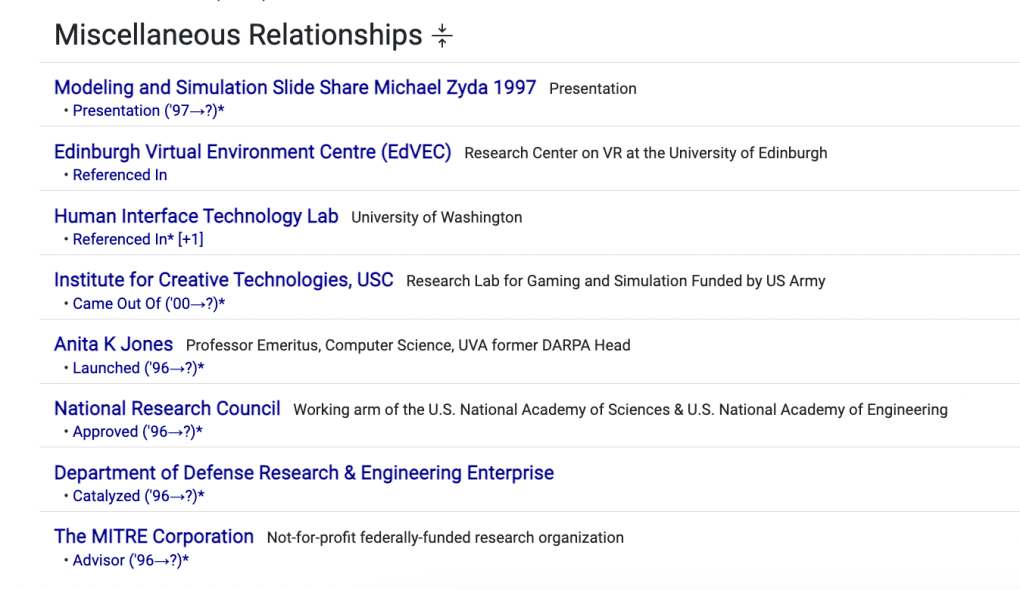1020x589 pixels.
Task: Click Catalyzed ('96→?) relationship link
Action: point(138,496)
